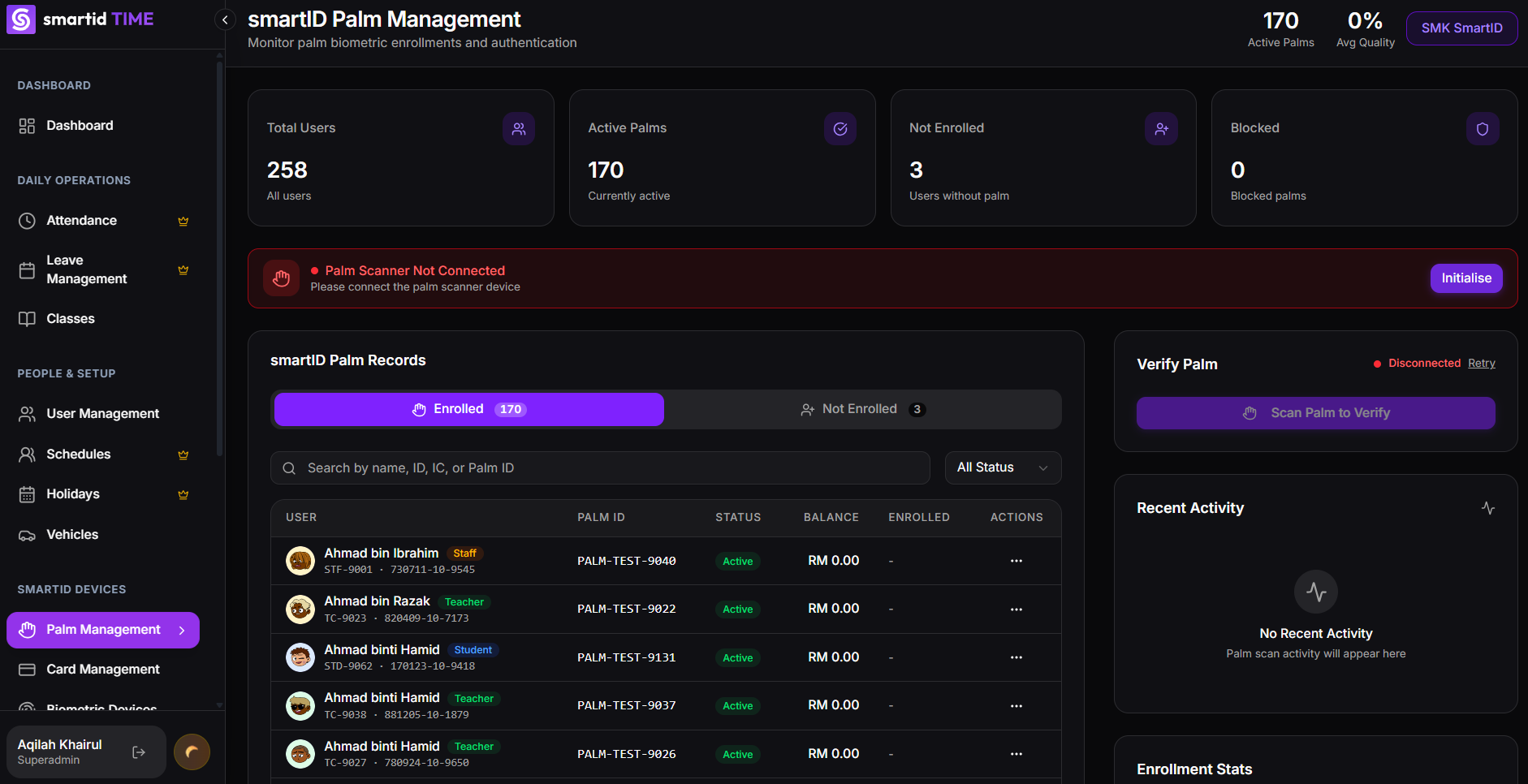Click the search magnifier icon
1528x784 pixels.
coord(289,468)
